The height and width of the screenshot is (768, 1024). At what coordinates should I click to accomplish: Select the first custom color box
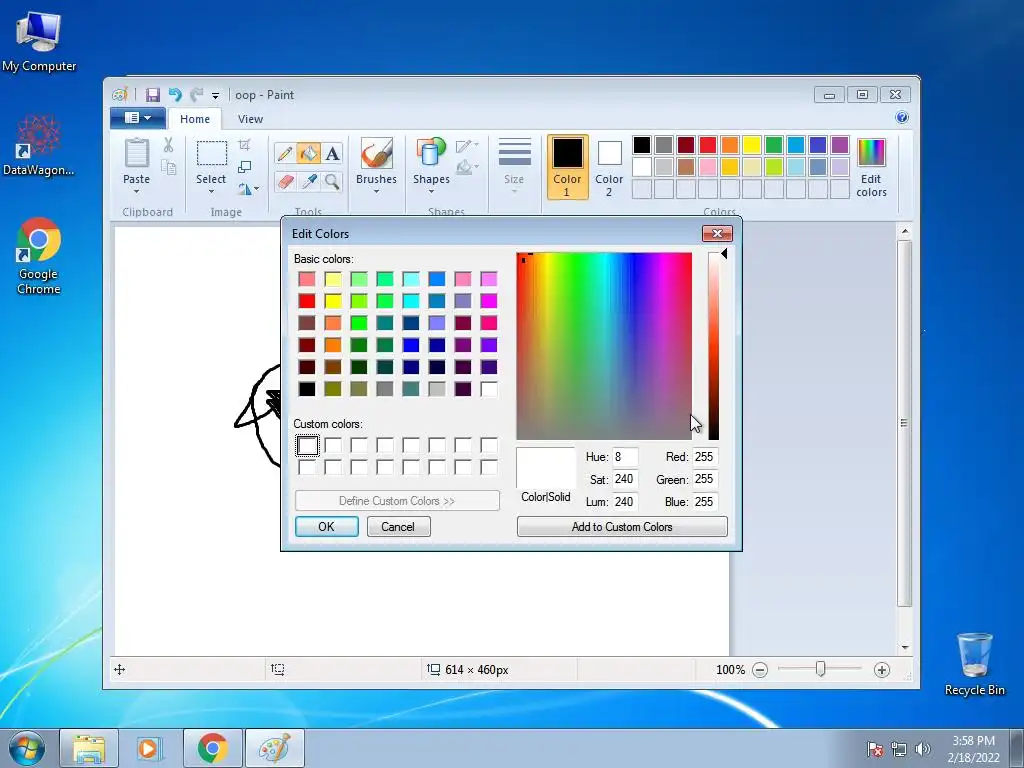coord(307,445)
